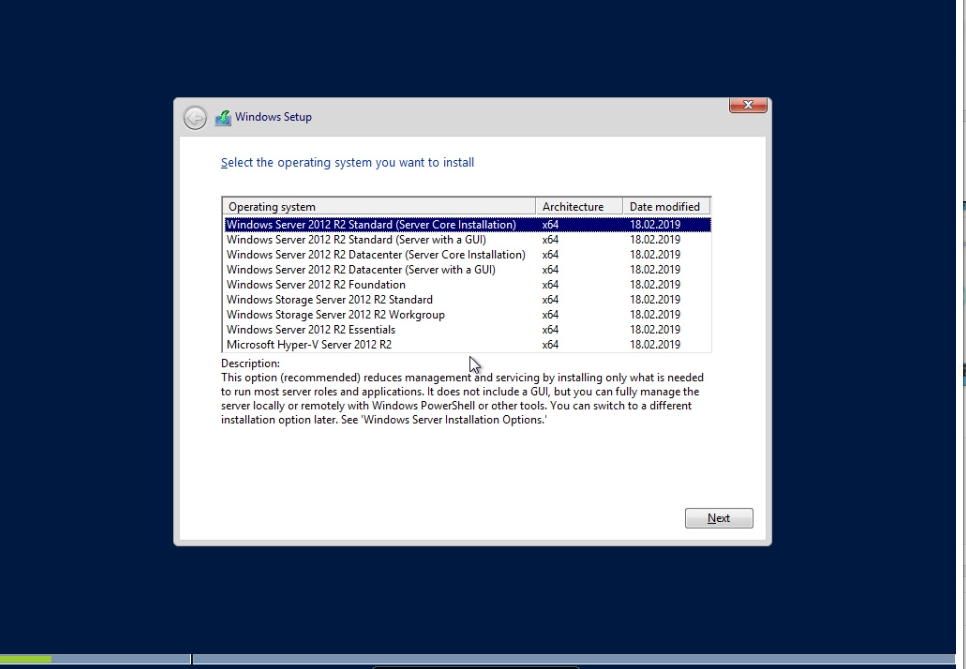Click x64 cell in Hyper-V Server row
This screenshot has height=669, width=966.
tap(550, 344)
